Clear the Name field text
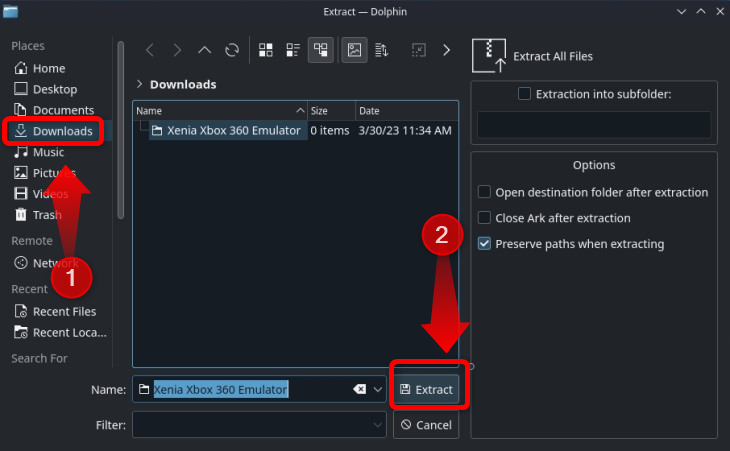The image size is (730, 451). coord(359,389)
